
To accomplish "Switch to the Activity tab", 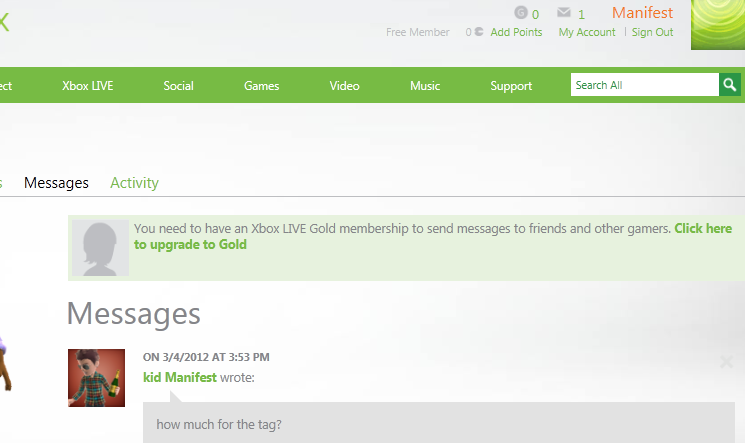I will (x=134, y=183).
